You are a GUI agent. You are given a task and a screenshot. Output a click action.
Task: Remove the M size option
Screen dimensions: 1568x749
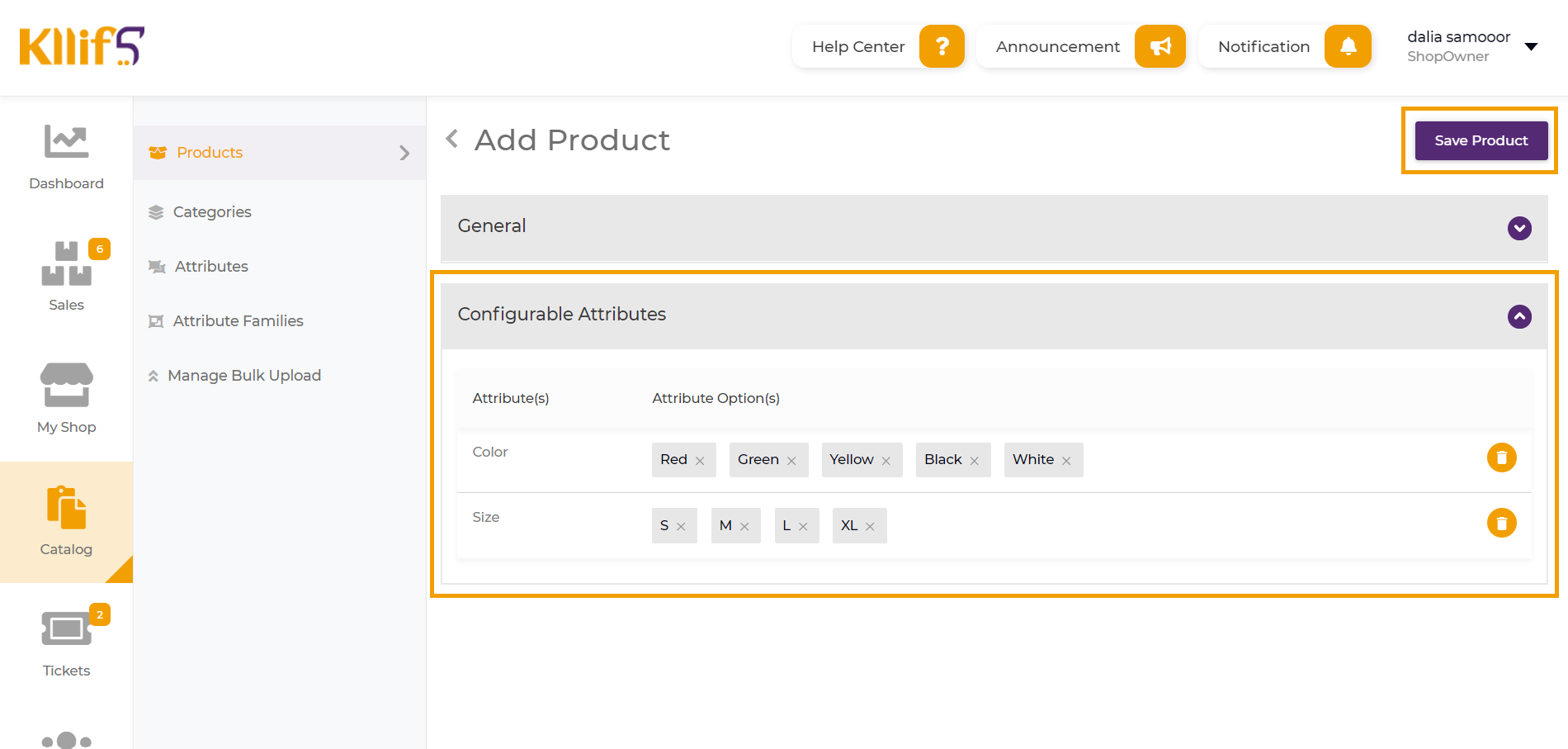tap(744, 527)
